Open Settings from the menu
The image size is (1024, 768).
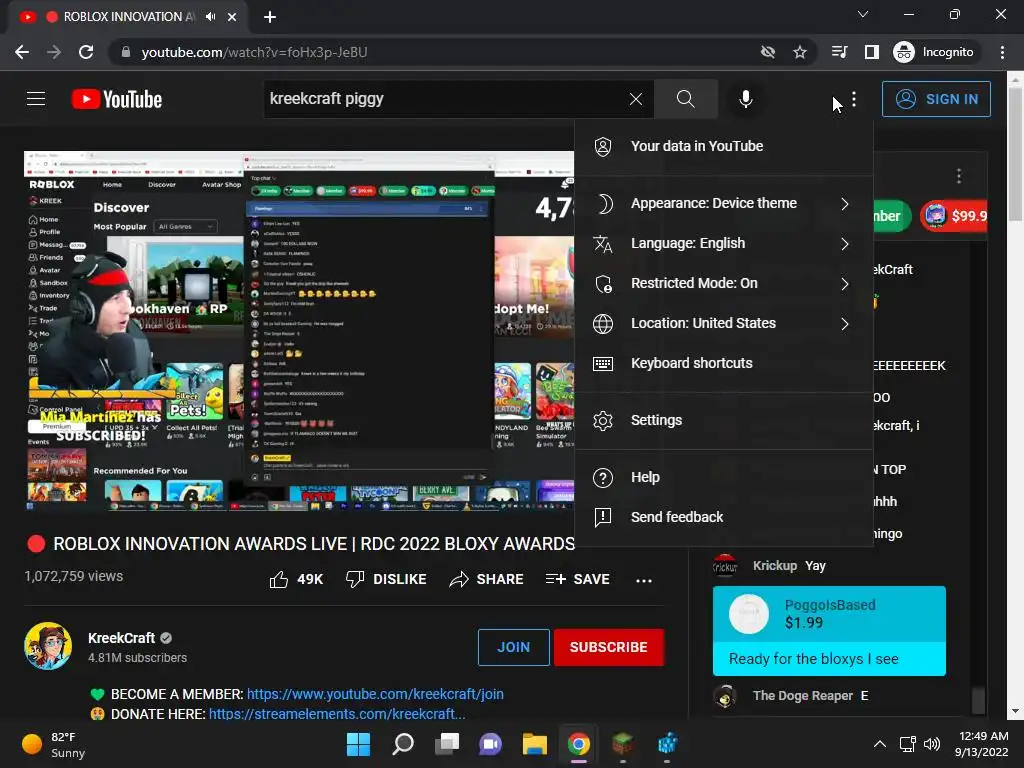pos(724,421)
